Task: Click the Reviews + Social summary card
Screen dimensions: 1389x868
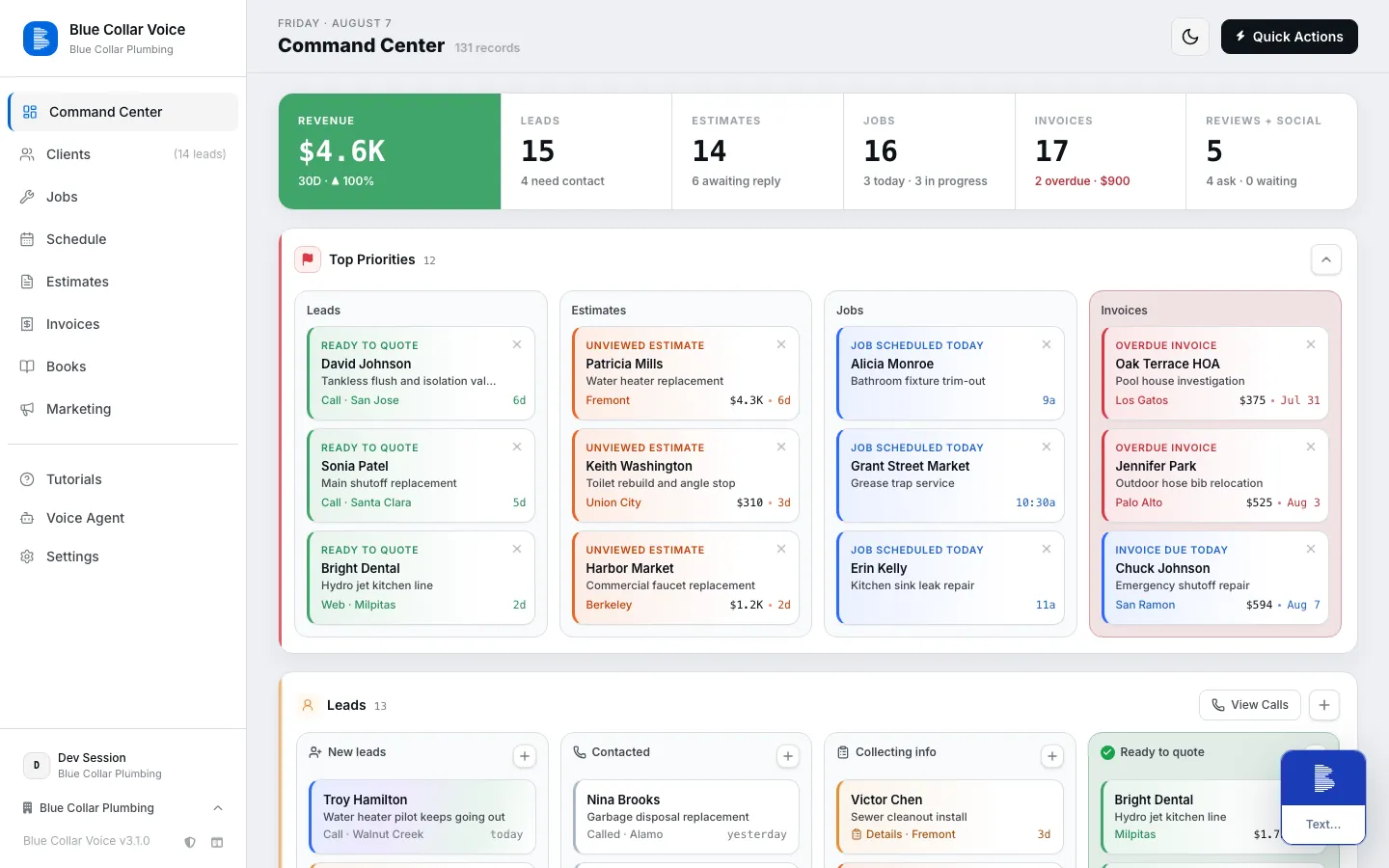Action: click(x=1271, y=151)
